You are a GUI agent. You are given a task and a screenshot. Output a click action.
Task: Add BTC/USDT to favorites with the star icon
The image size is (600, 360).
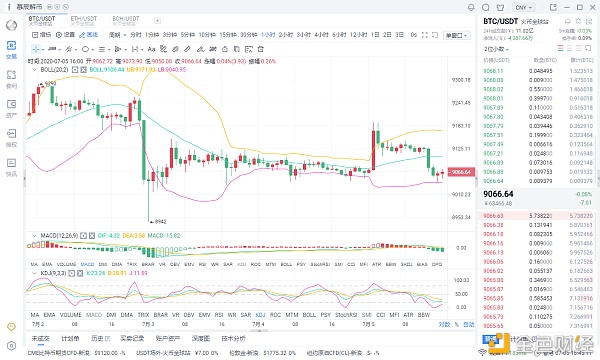579,21
